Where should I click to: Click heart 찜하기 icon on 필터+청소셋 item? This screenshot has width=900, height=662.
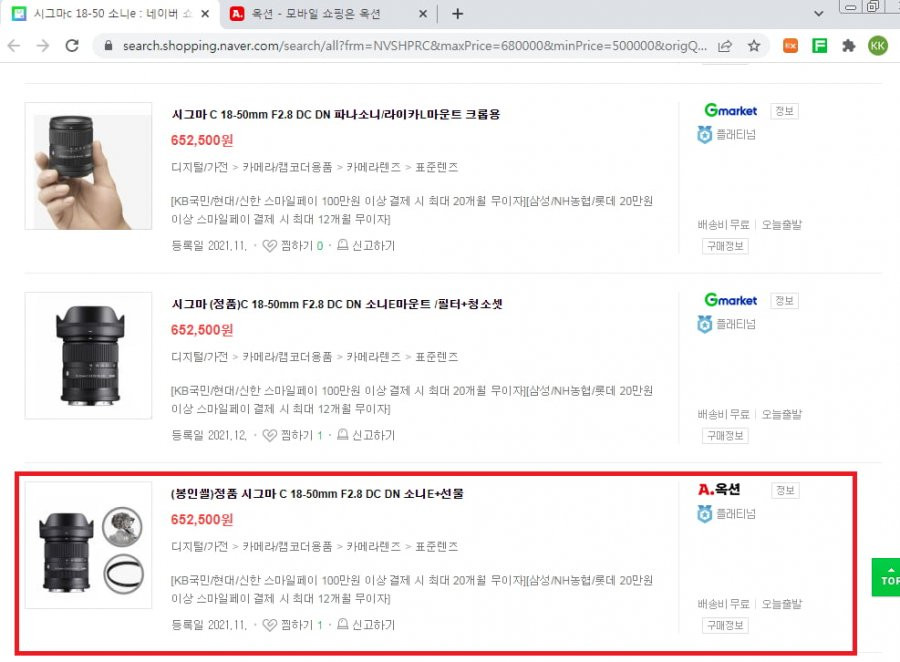[270, 435]
